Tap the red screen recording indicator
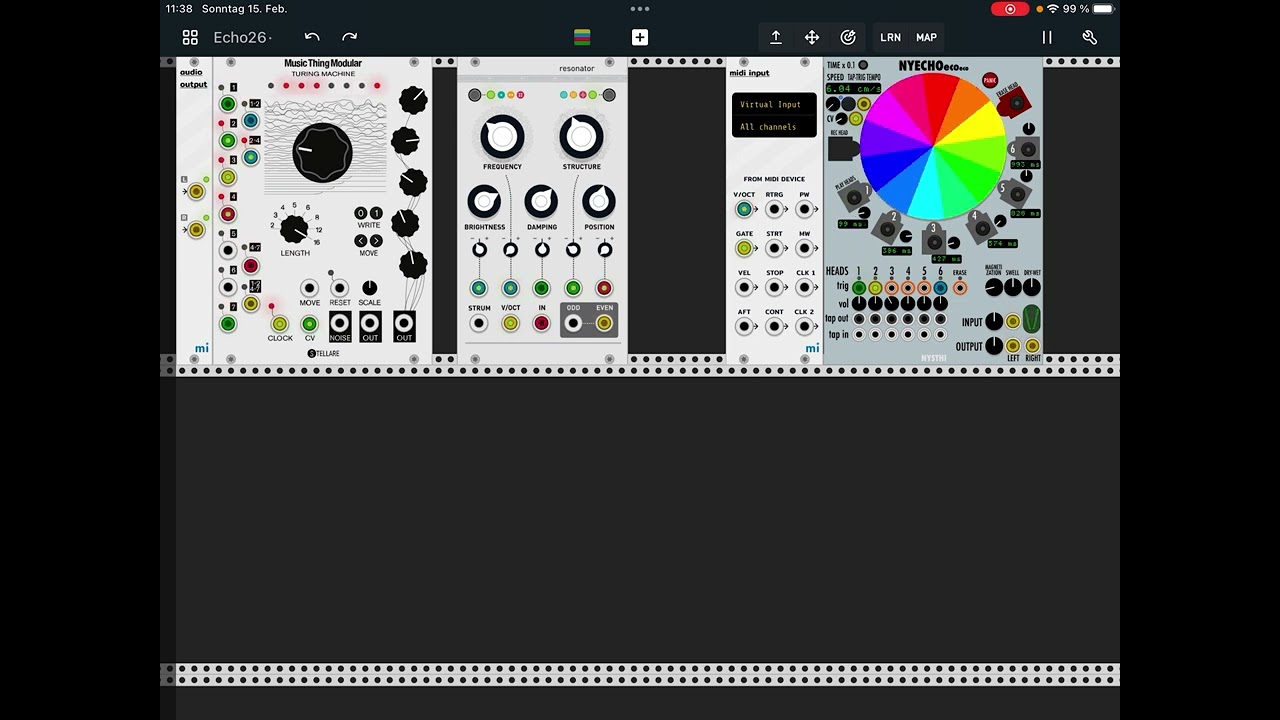1280x720 pixels. (x=1010, y=9)
